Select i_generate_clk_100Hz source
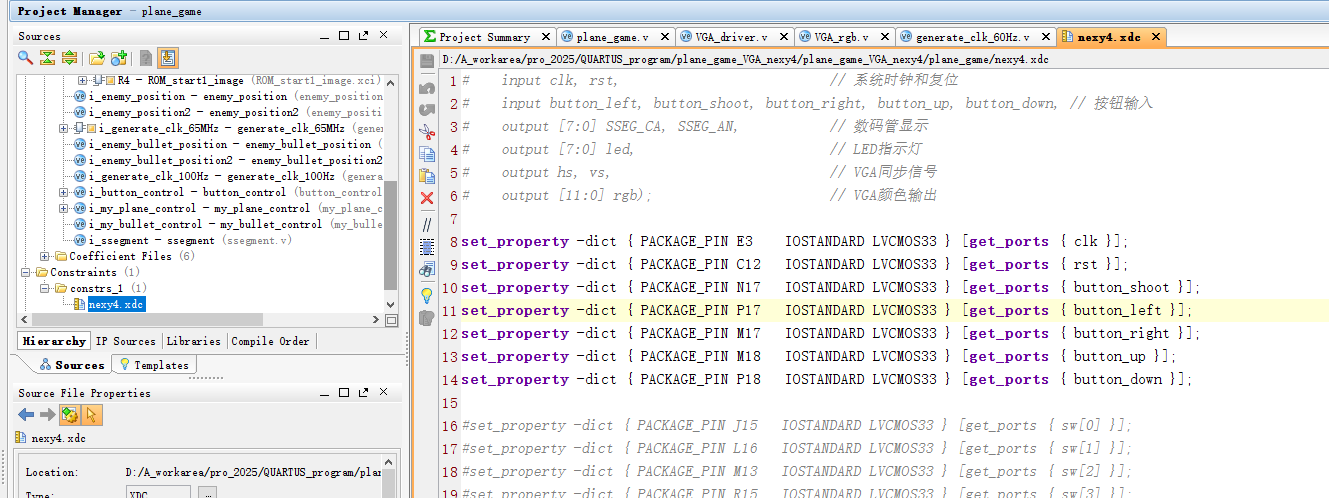Image resolution: width=1329 pixels, height=498 pixels. click(229, 176)
